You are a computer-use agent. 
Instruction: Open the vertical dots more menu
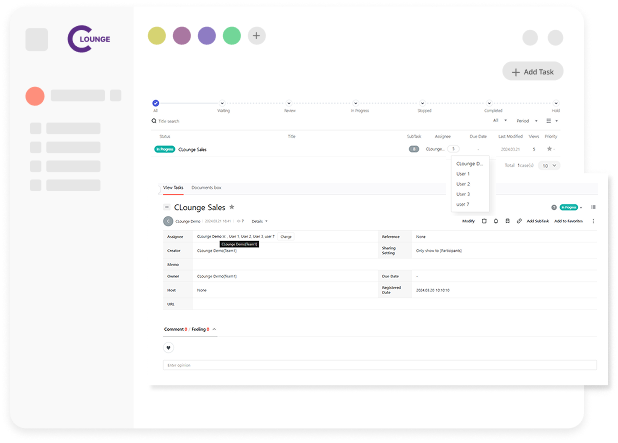click(593, 221)
